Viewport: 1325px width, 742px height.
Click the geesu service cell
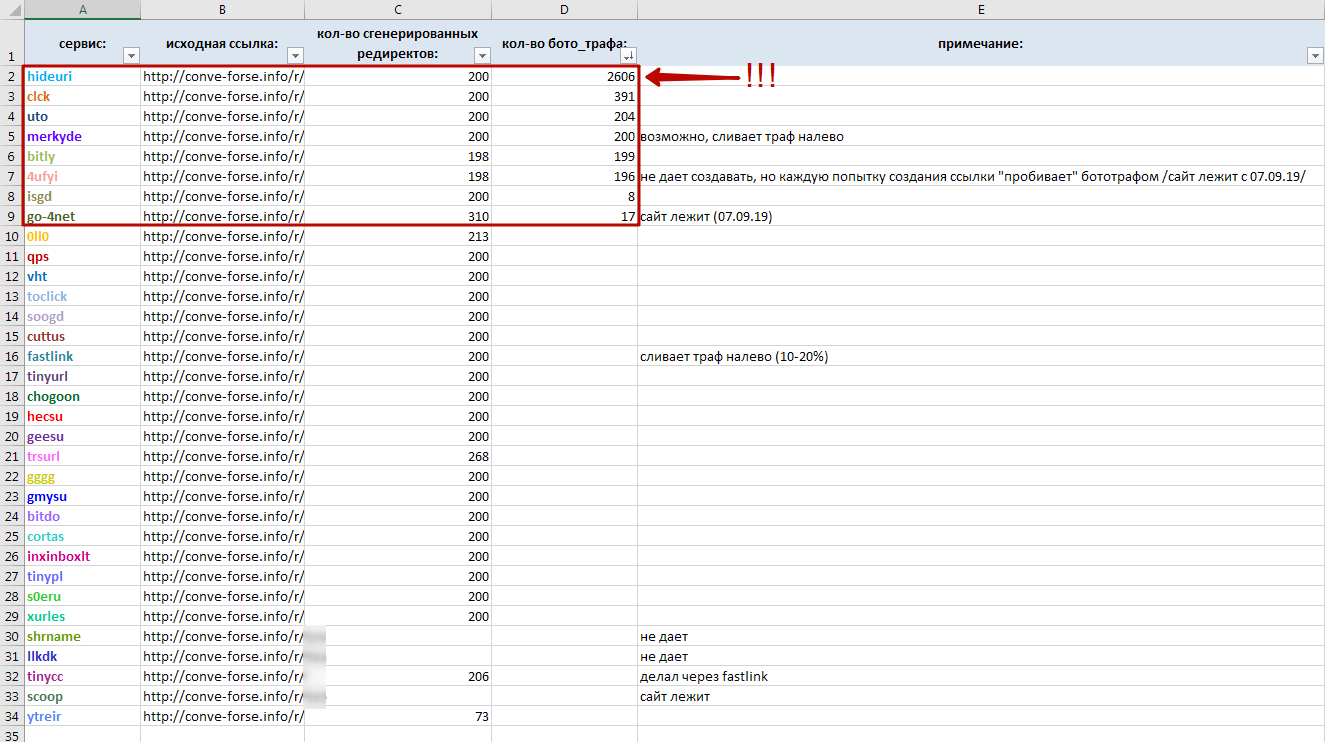coord(82,436)
